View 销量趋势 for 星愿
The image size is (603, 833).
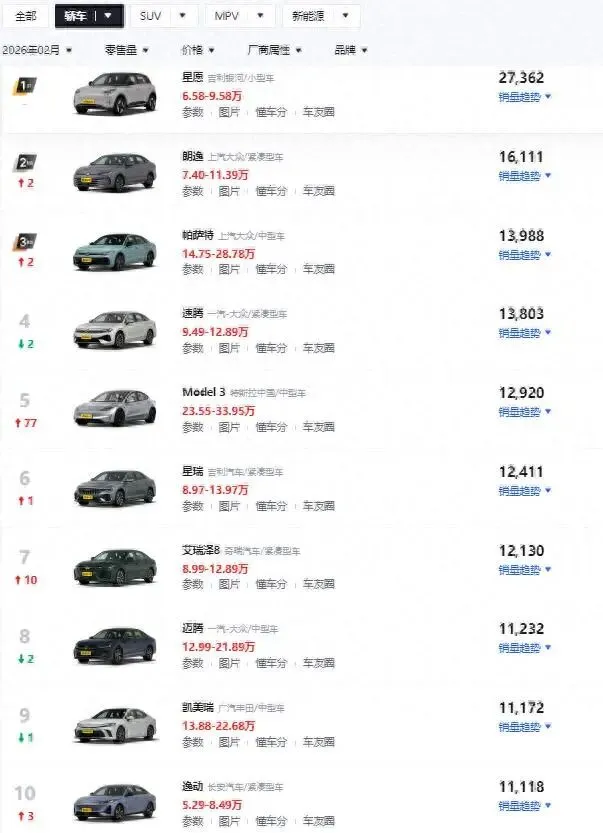[x=525, y=97]
